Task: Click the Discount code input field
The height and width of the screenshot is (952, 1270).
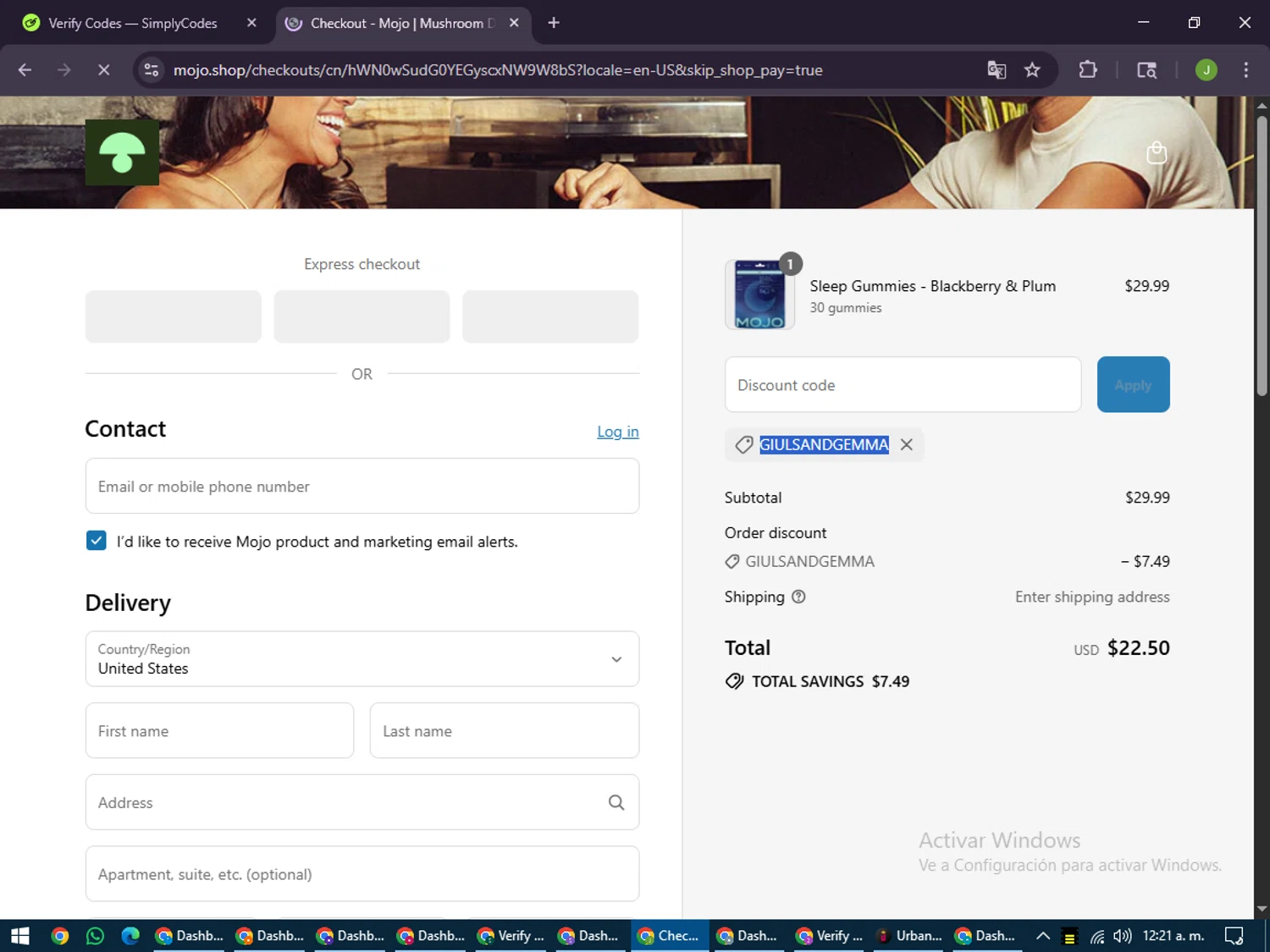Action: 903,384
